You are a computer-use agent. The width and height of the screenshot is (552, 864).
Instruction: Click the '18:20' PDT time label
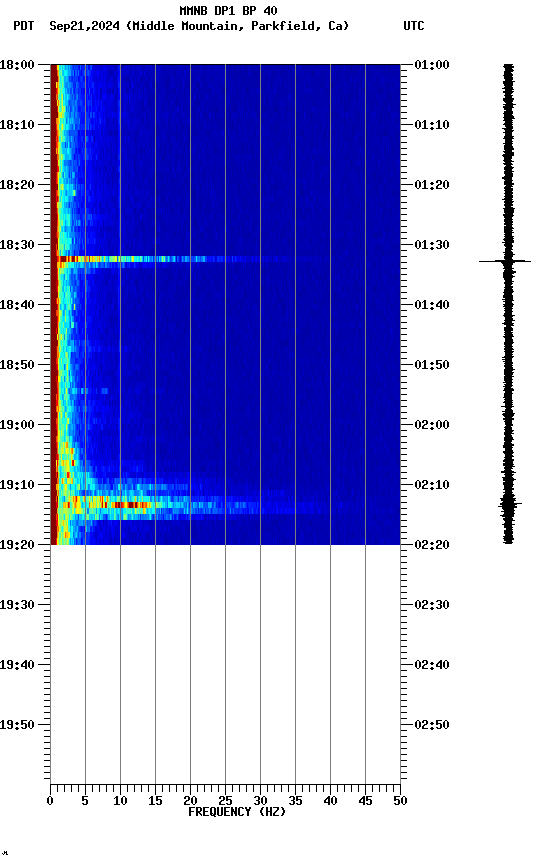pyautogui.click(x=17, y=185)
